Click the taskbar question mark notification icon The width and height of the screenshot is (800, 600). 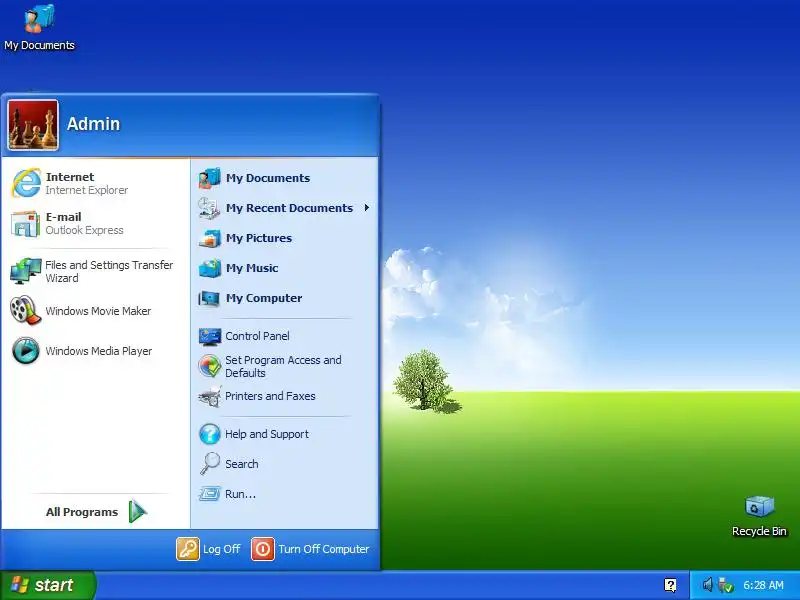[x=670, y=585]
